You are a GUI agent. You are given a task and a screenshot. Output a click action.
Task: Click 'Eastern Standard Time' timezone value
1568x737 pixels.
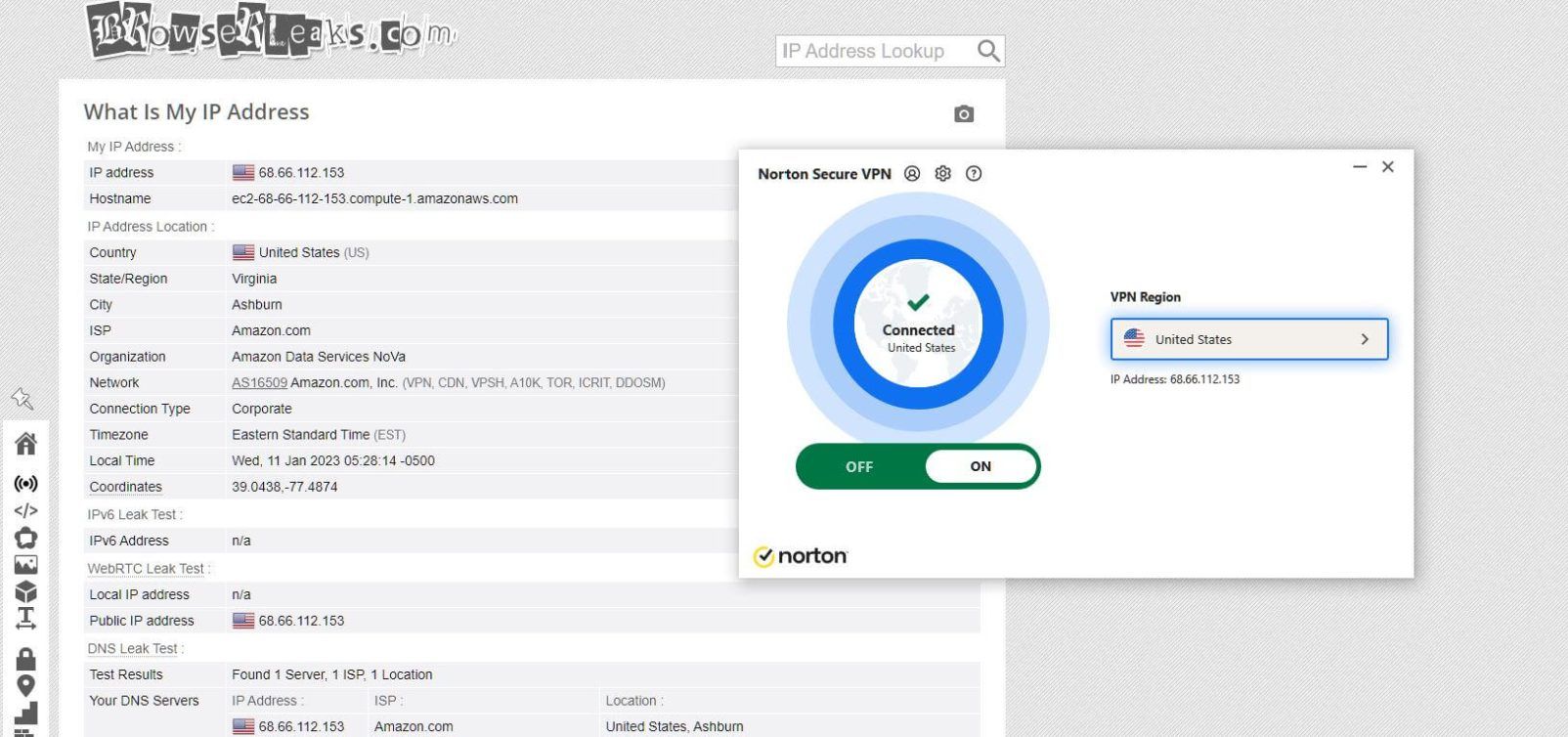coord(300,435)
